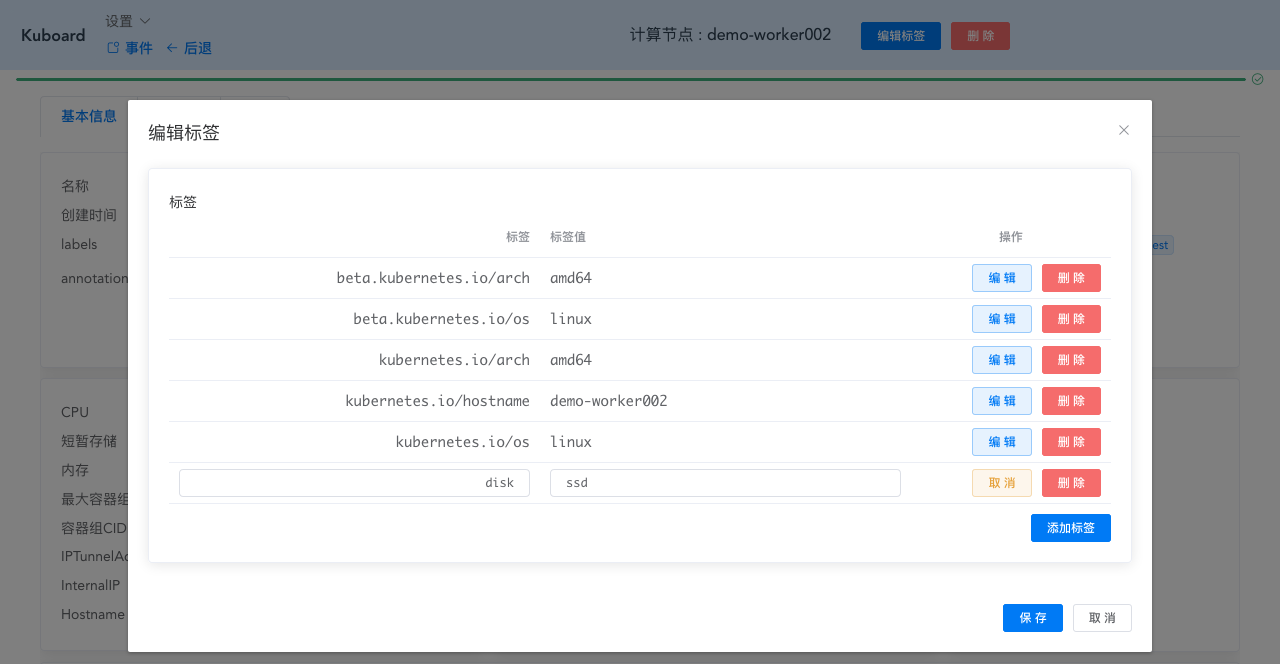Edit the beta.kubernetes.io/arch label

click(1001, 277)
